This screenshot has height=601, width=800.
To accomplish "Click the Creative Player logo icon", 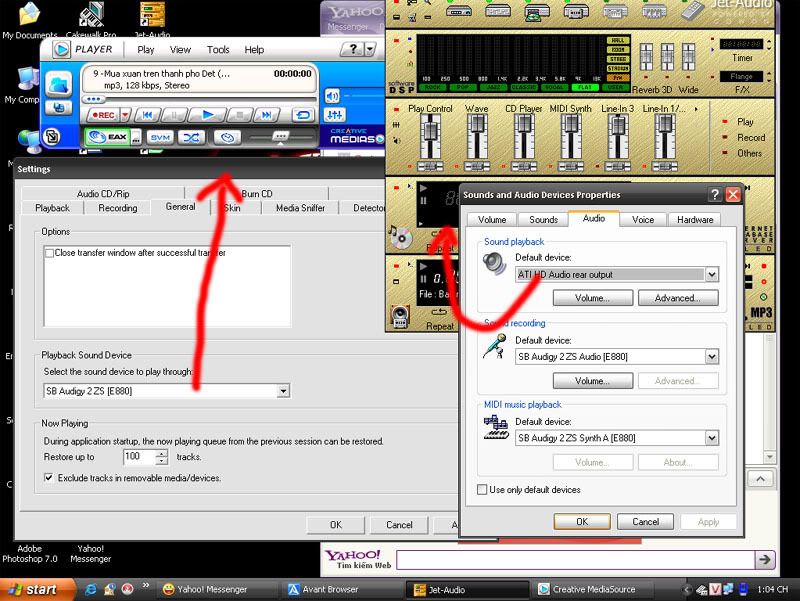I will tap(61, 49).
